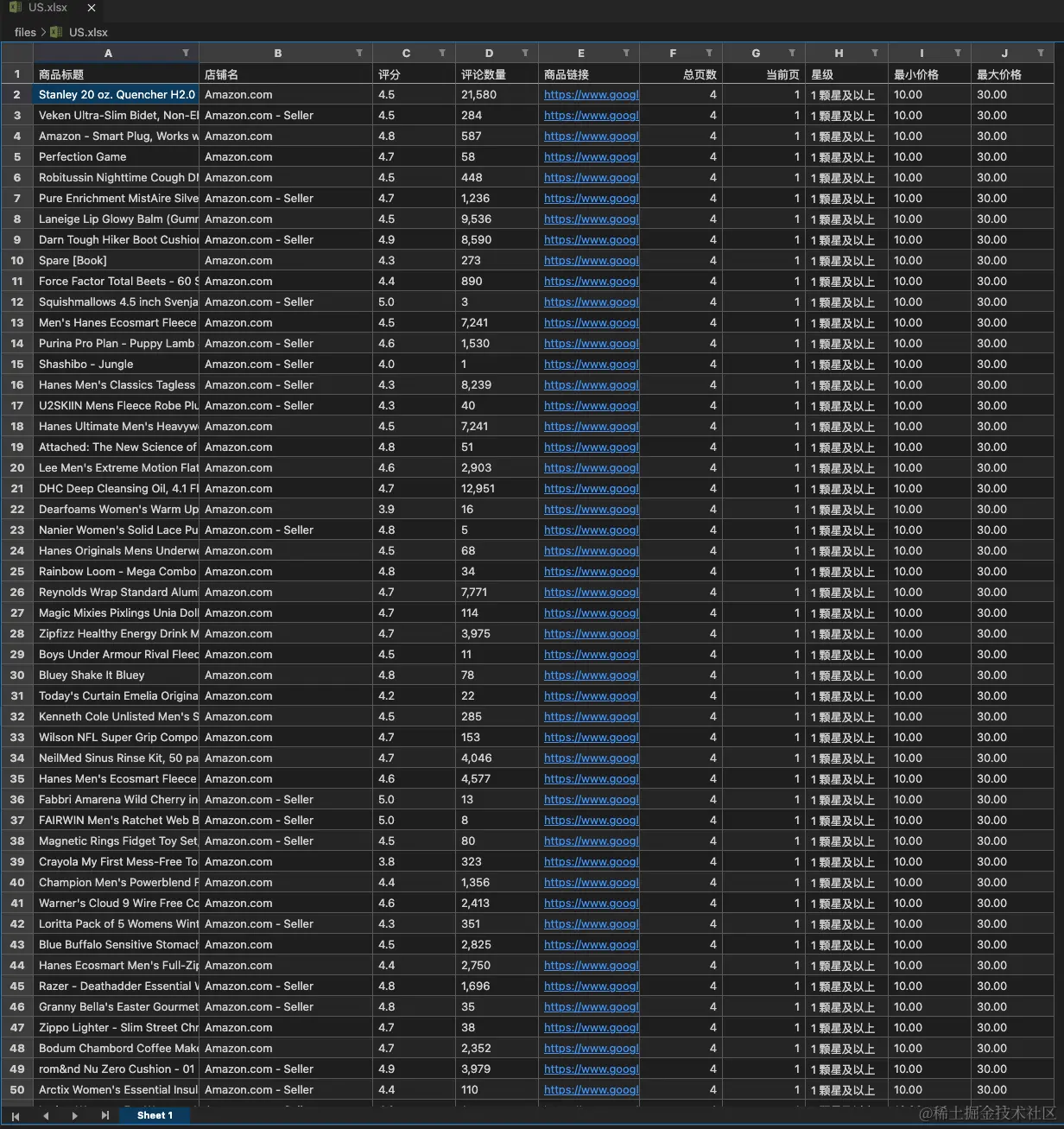Select the 评论数量 header cell
This screenshot has width=1064, height=1129.
[x=497, y=74]
